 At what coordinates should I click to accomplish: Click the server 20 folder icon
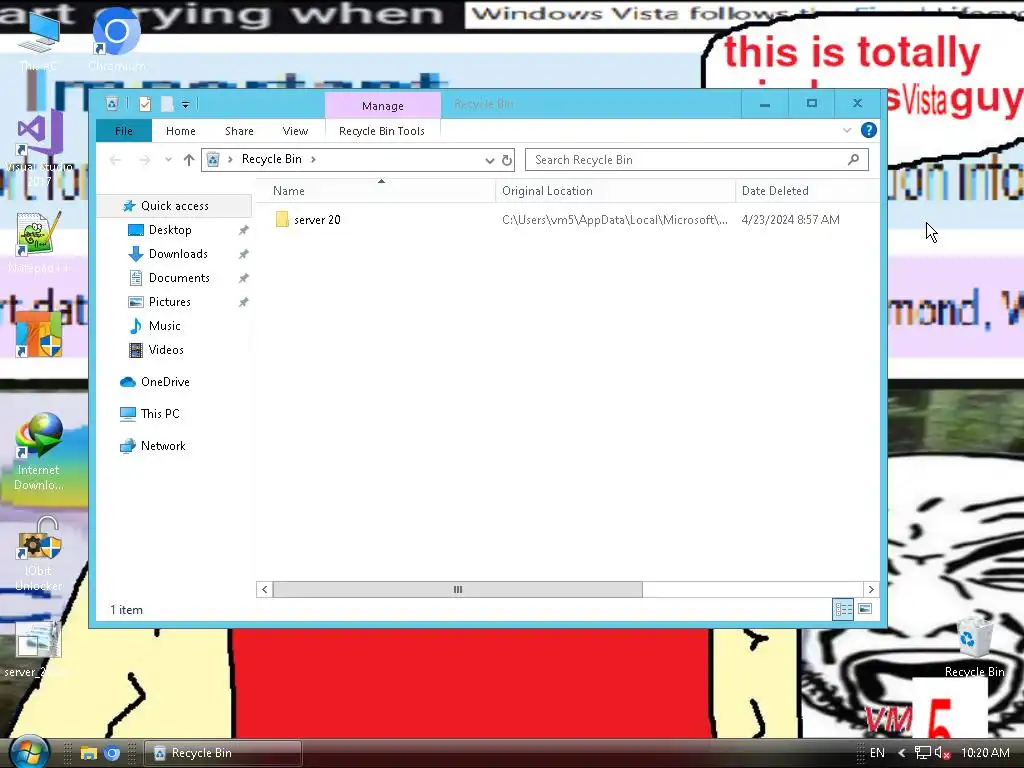tap(282, 219)
